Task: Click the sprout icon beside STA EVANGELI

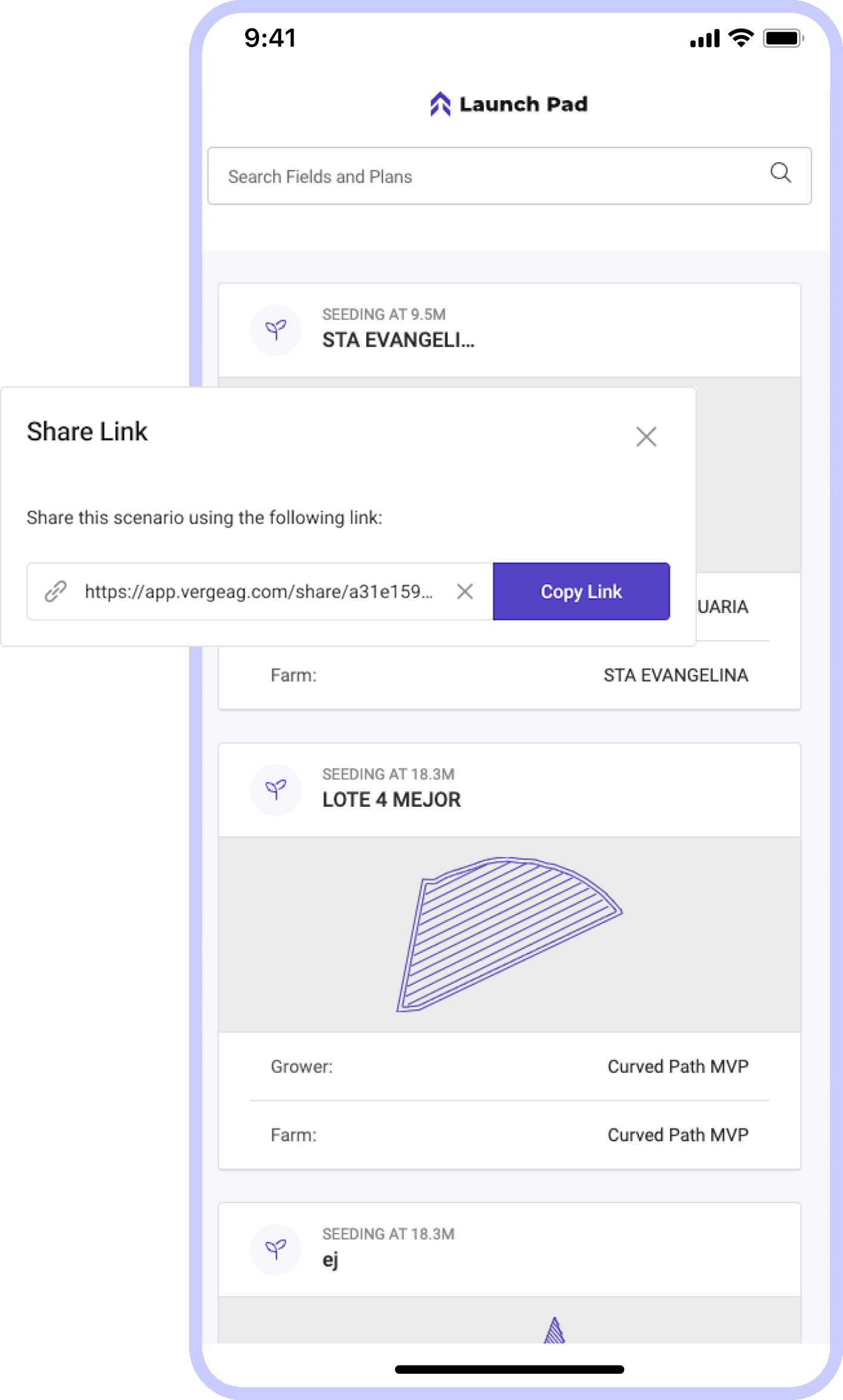Action: click(276, 330)
